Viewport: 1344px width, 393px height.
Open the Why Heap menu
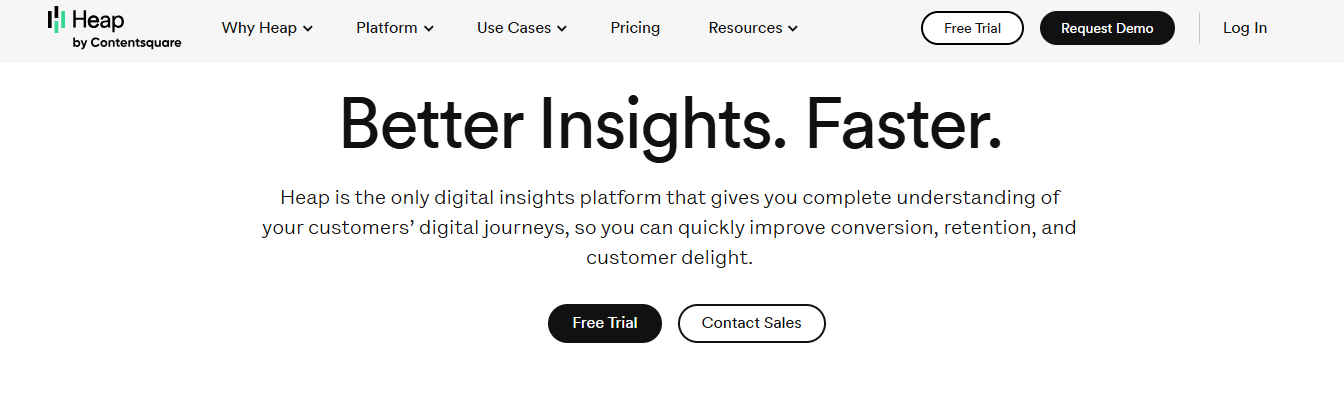point(267,28)
